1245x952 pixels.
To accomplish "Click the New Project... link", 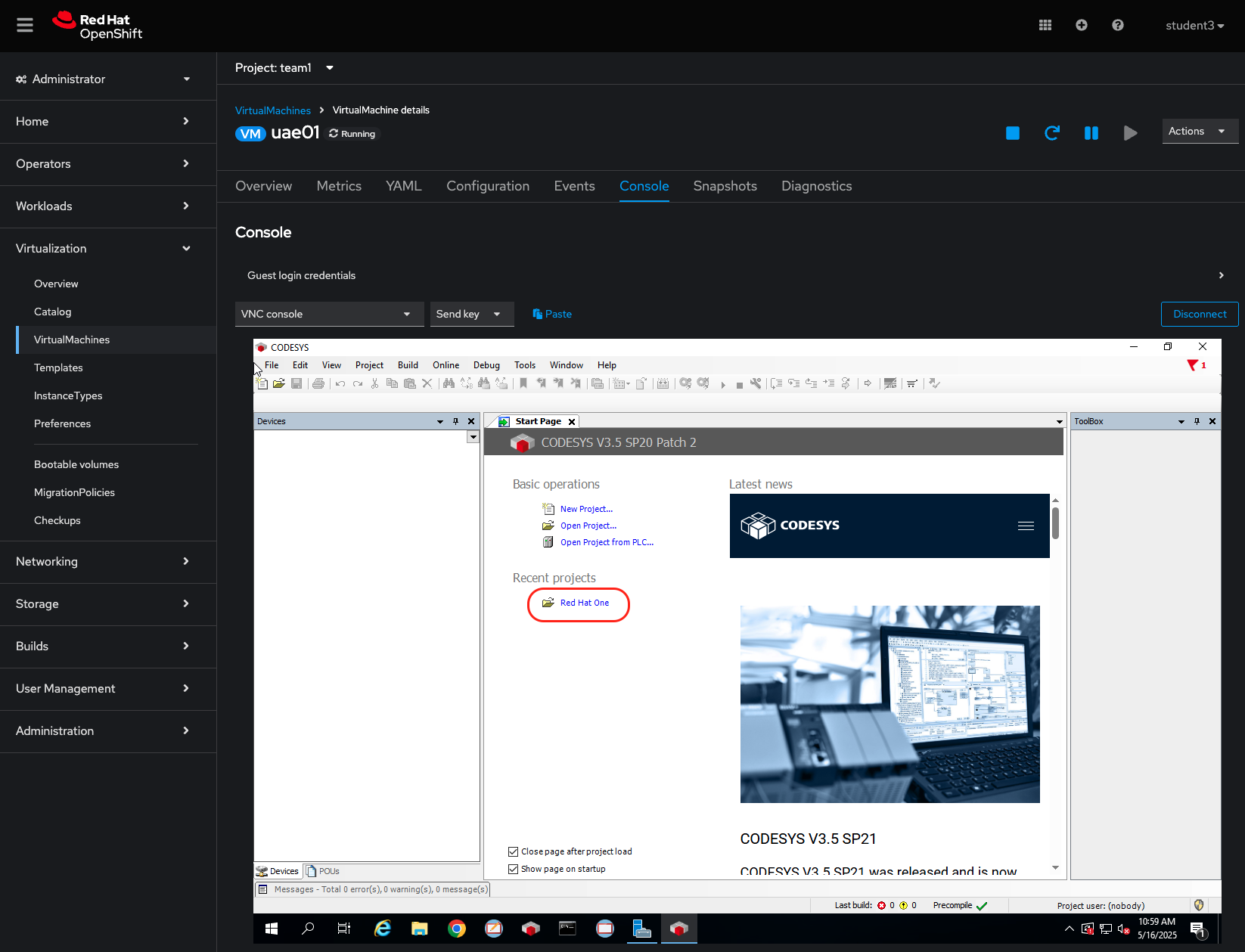I will (586, 509).
